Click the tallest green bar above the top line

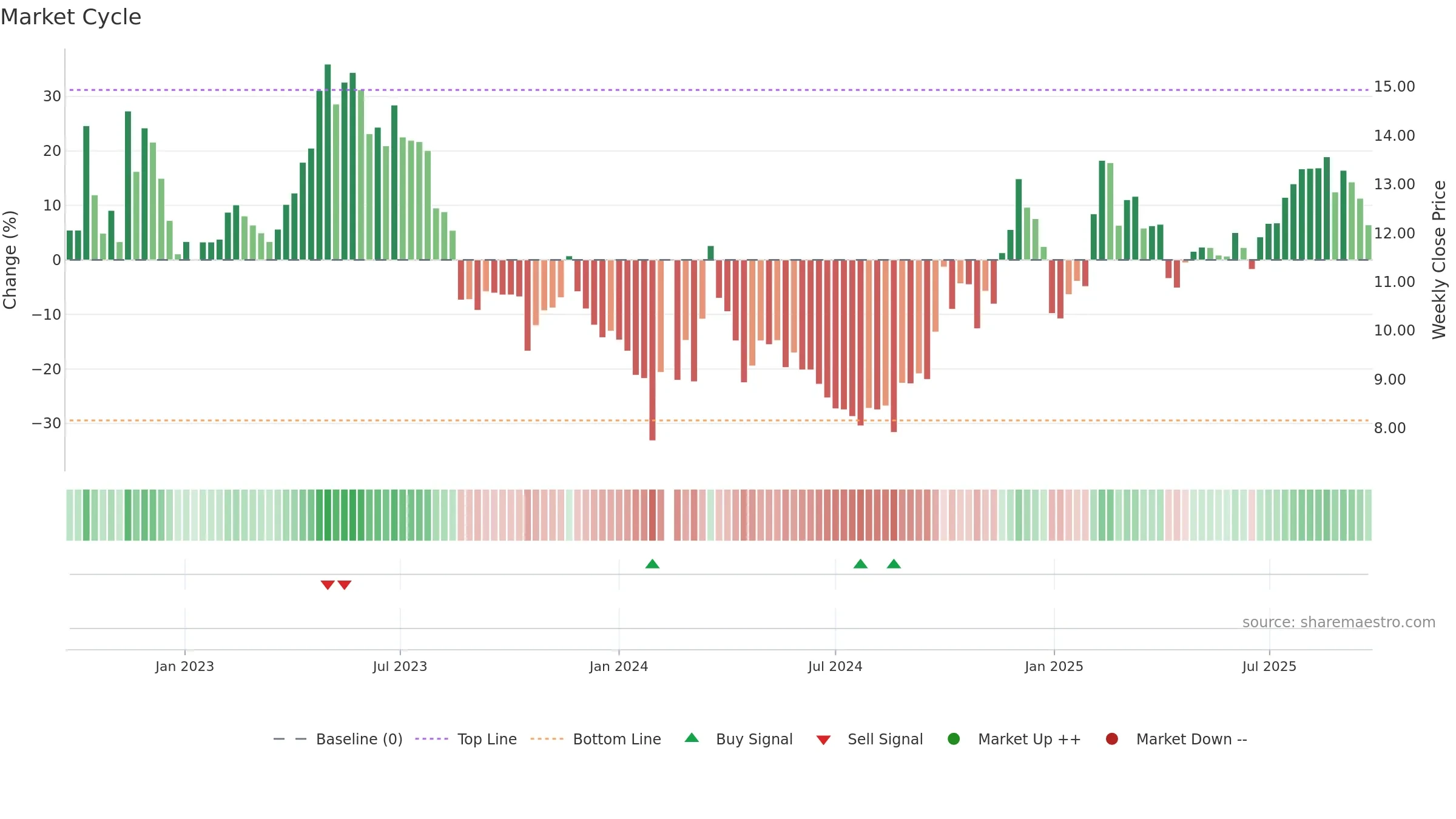pyautogui.click(x=328, y=162)
